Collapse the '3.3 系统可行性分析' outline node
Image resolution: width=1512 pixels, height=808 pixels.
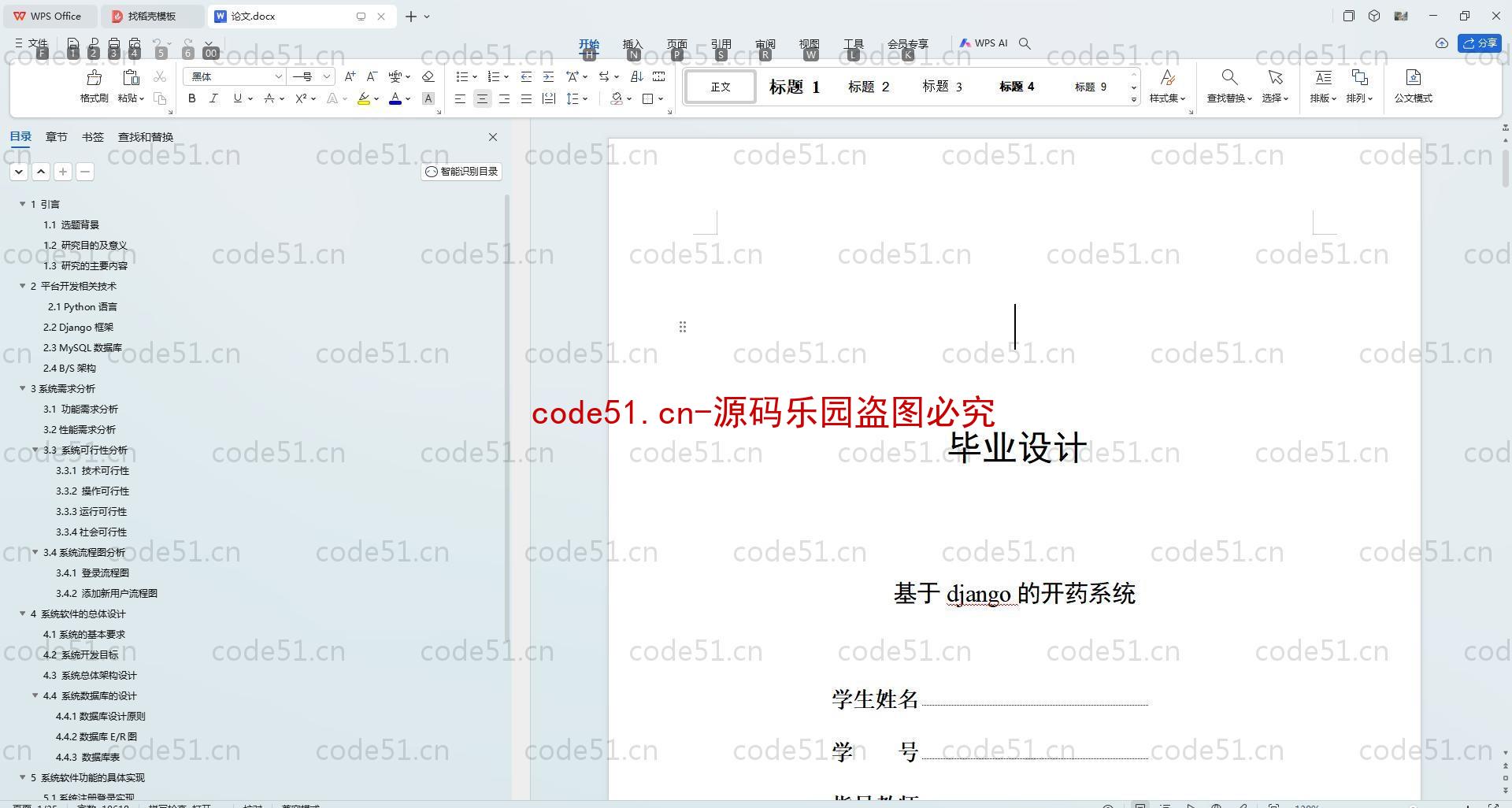[x=35, y=450]
